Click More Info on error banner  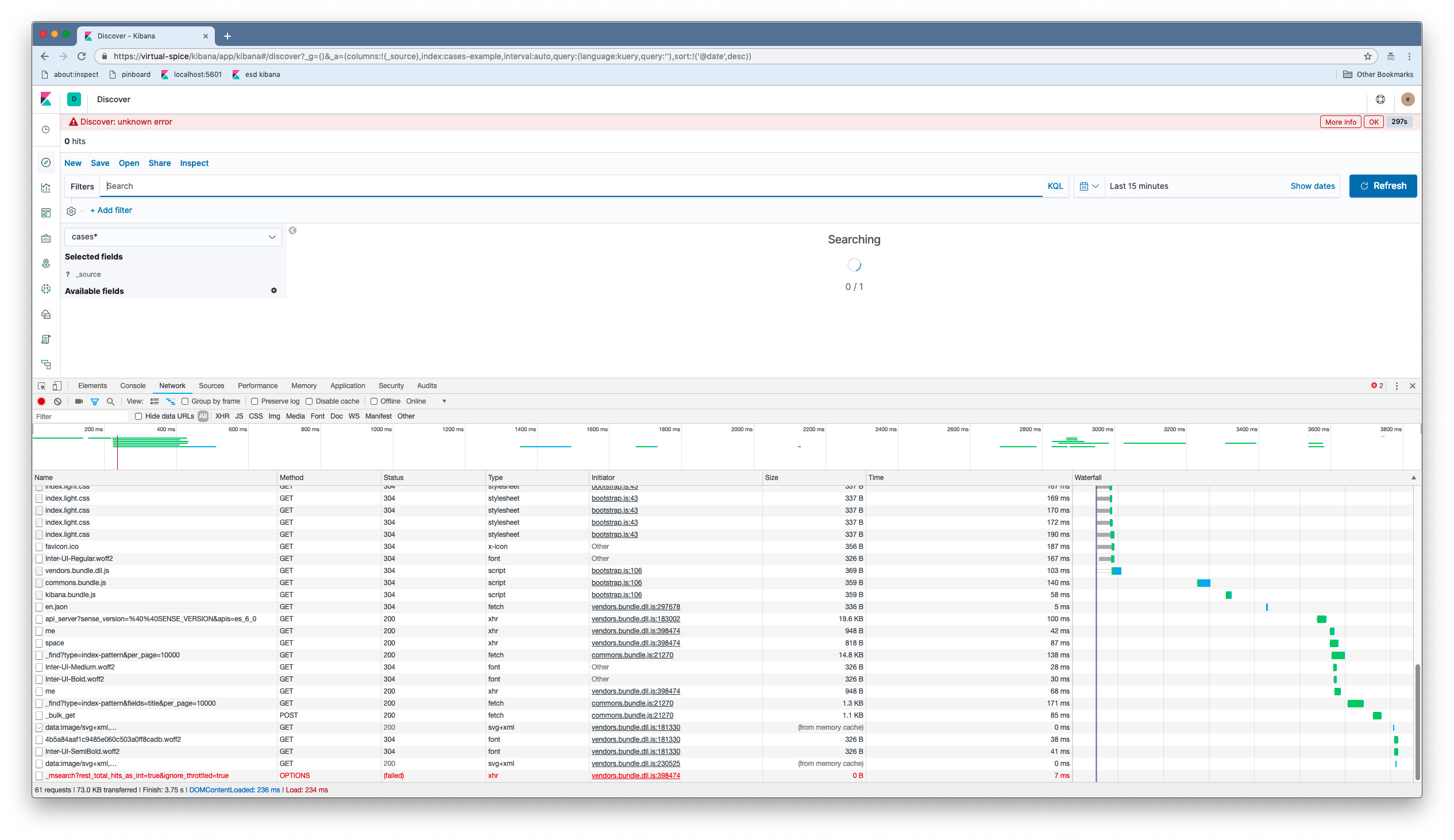click(1340, 122)
